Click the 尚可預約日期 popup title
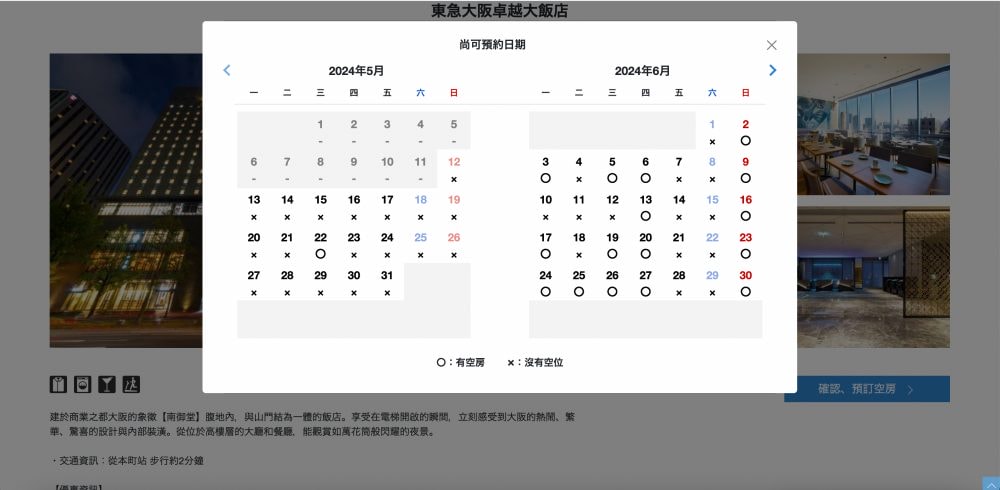Image resolution: width=1000 pixels, height=490 pixels. click(x=492, y=45)
